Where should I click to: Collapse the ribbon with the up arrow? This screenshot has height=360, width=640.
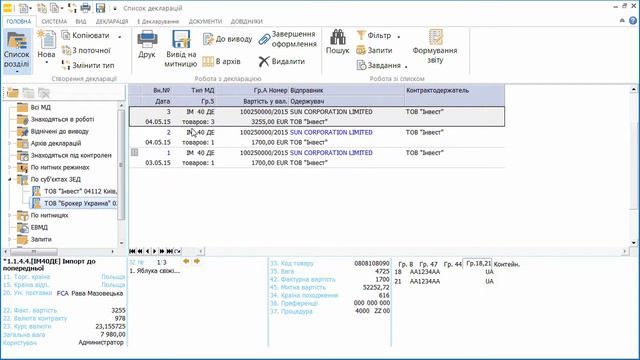coord(622,20)
